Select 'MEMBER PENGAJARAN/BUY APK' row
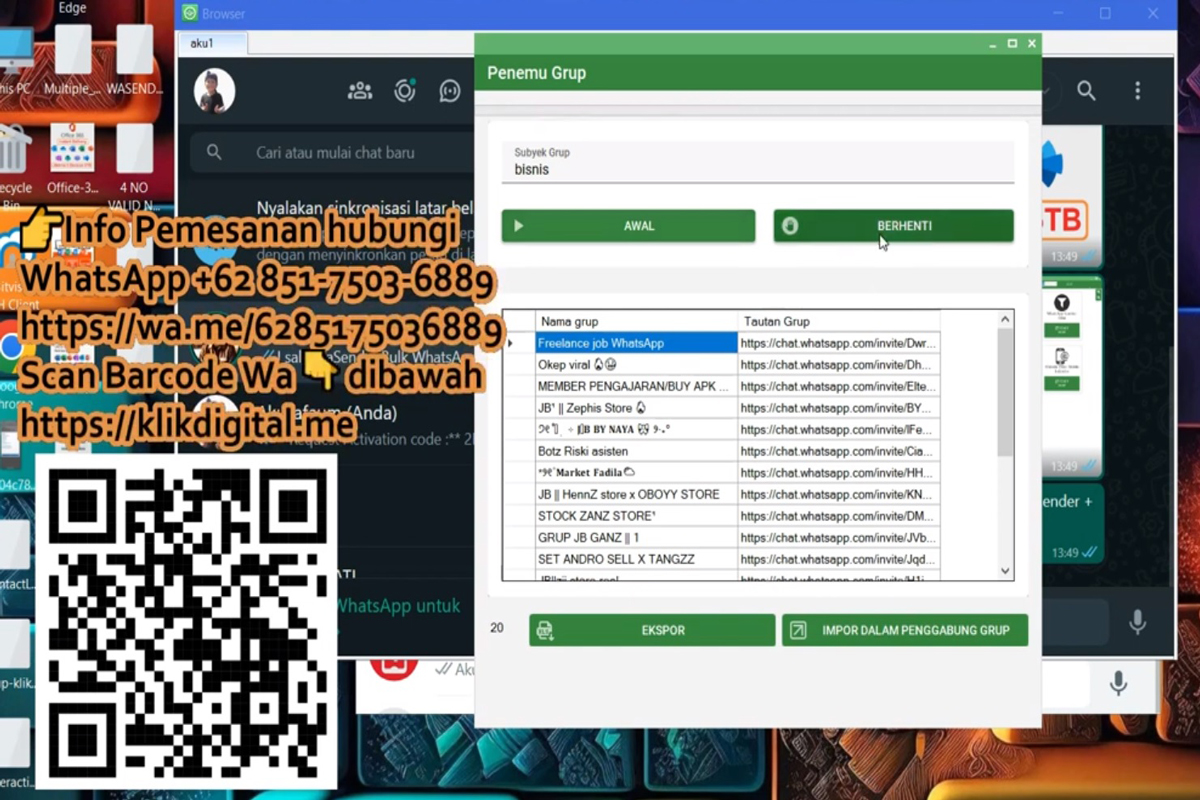The image size is (1200, 800). click(636, 386)
